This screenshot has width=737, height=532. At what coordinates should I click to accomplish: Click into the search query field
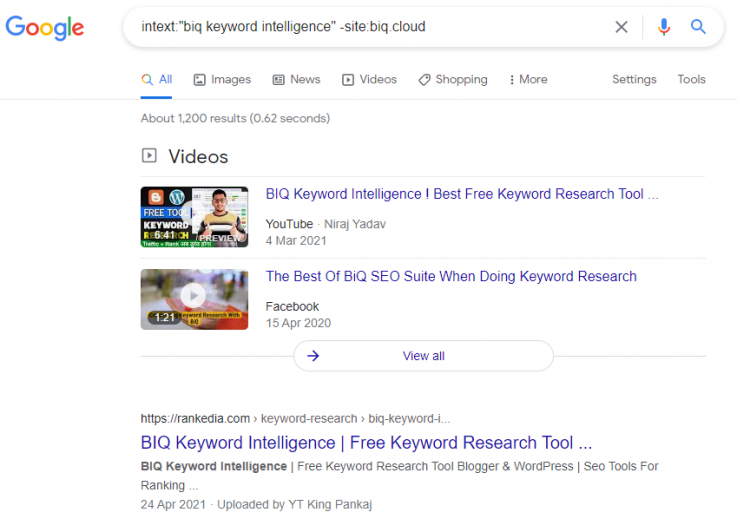point(367,27)
